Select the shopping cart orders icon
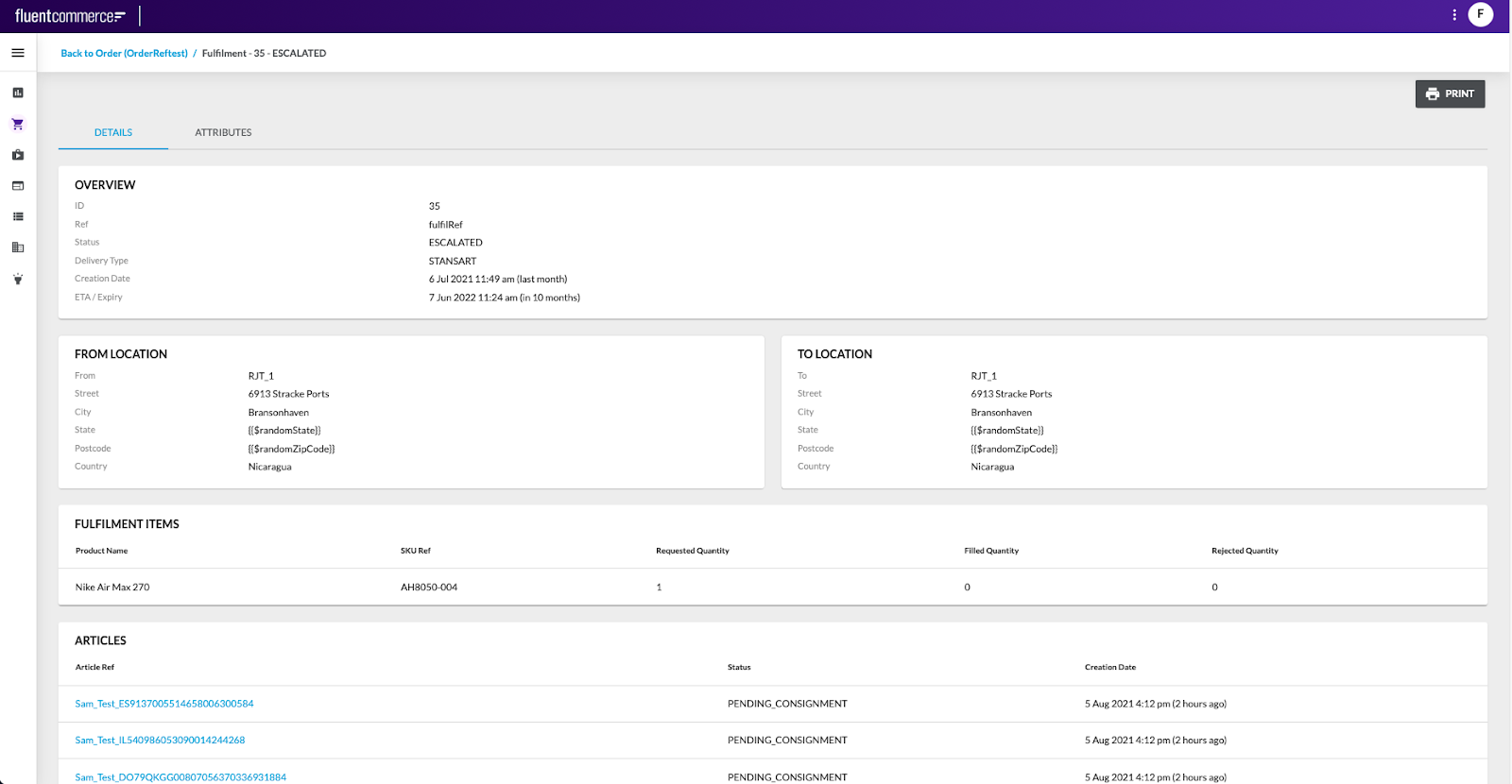The image size is (1512, 784). [18, 124]
